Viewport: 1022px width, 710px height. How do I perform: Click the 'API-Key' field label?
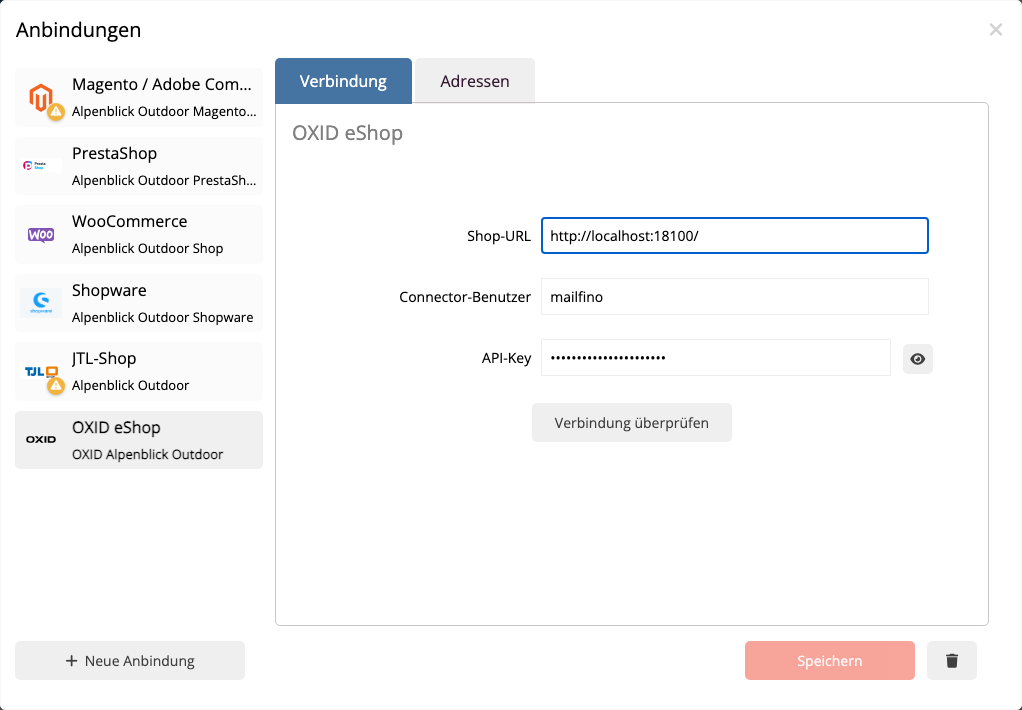[506, 358]
